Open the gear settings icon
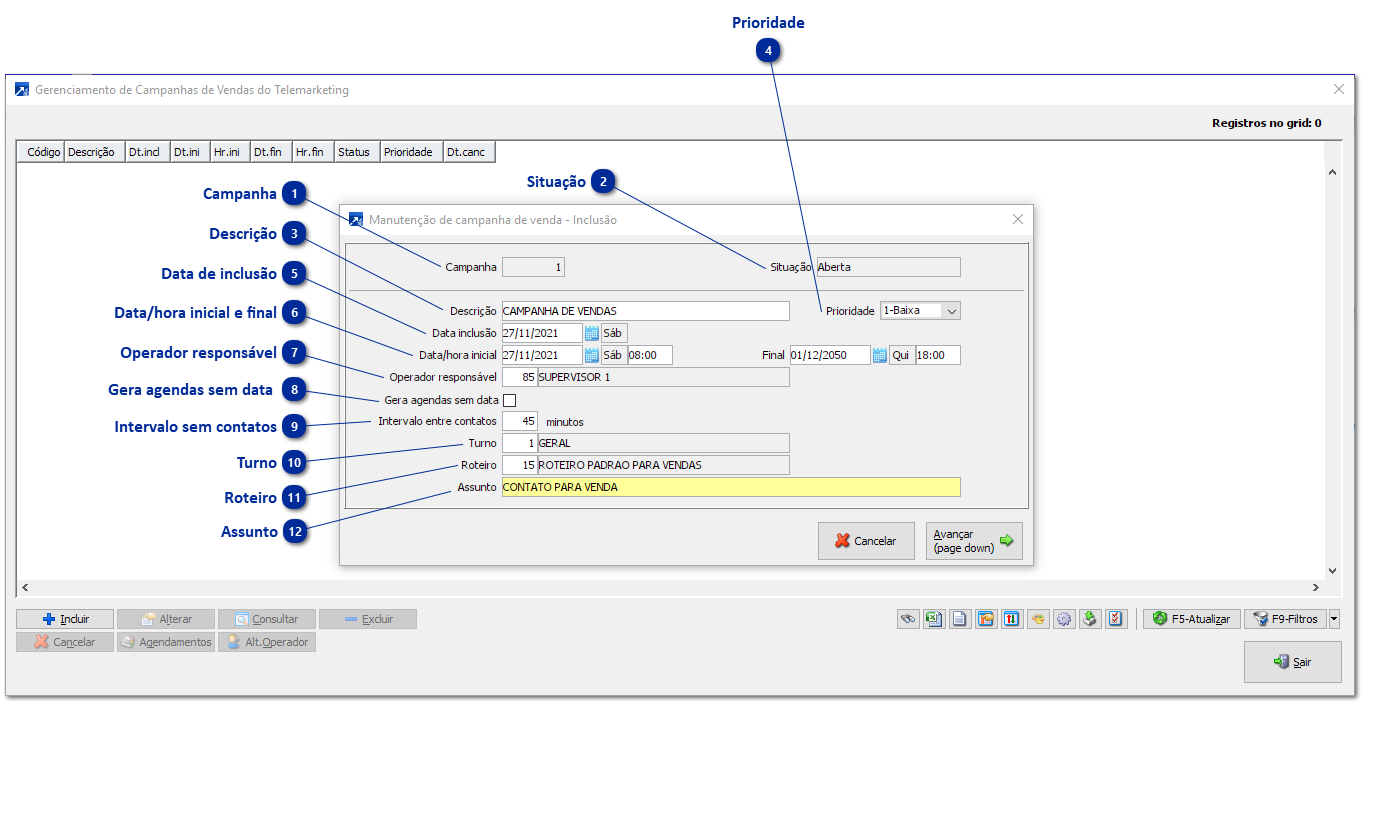1396x827 pixels. [1064, 619]
